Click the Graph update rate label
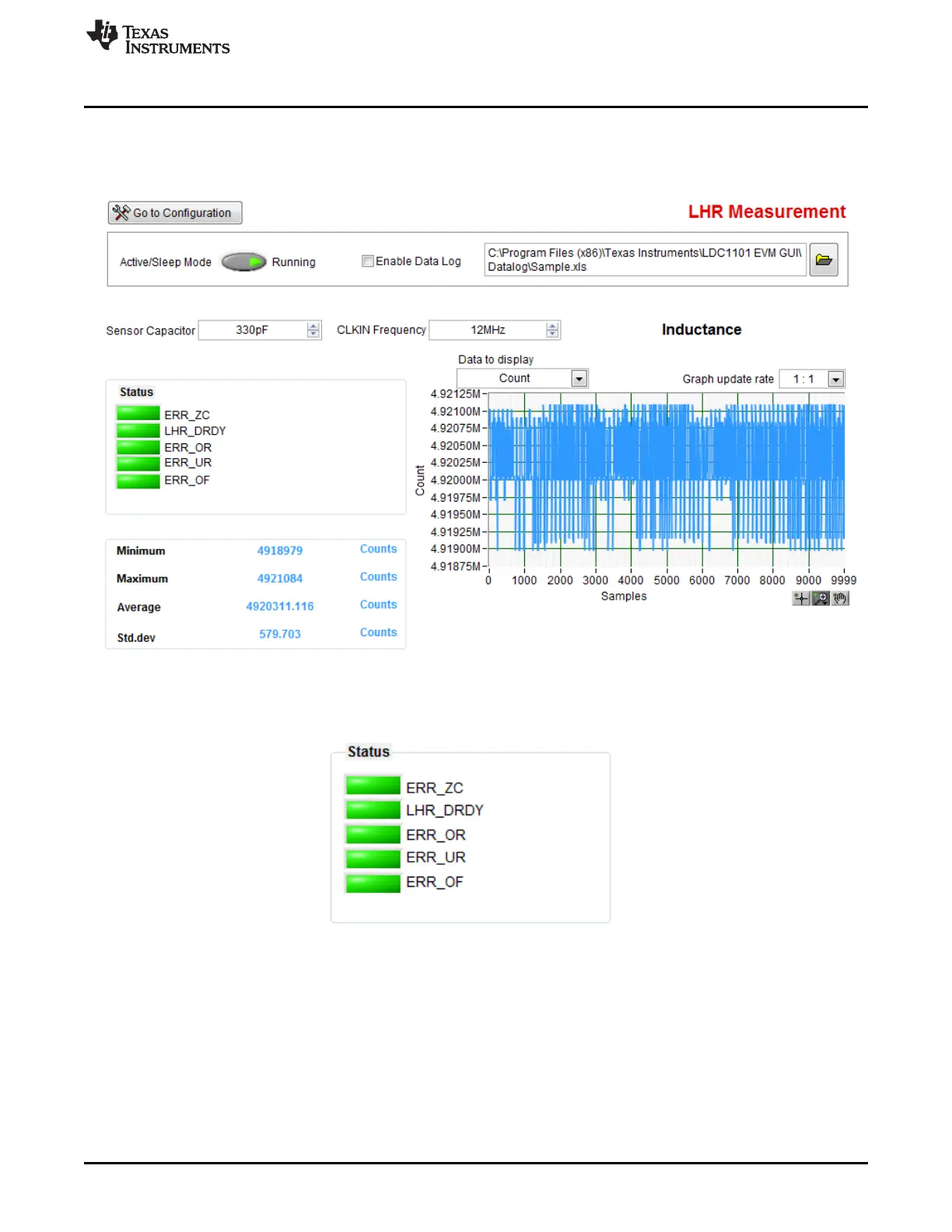The image size is (952, 1232). point(728,379)
